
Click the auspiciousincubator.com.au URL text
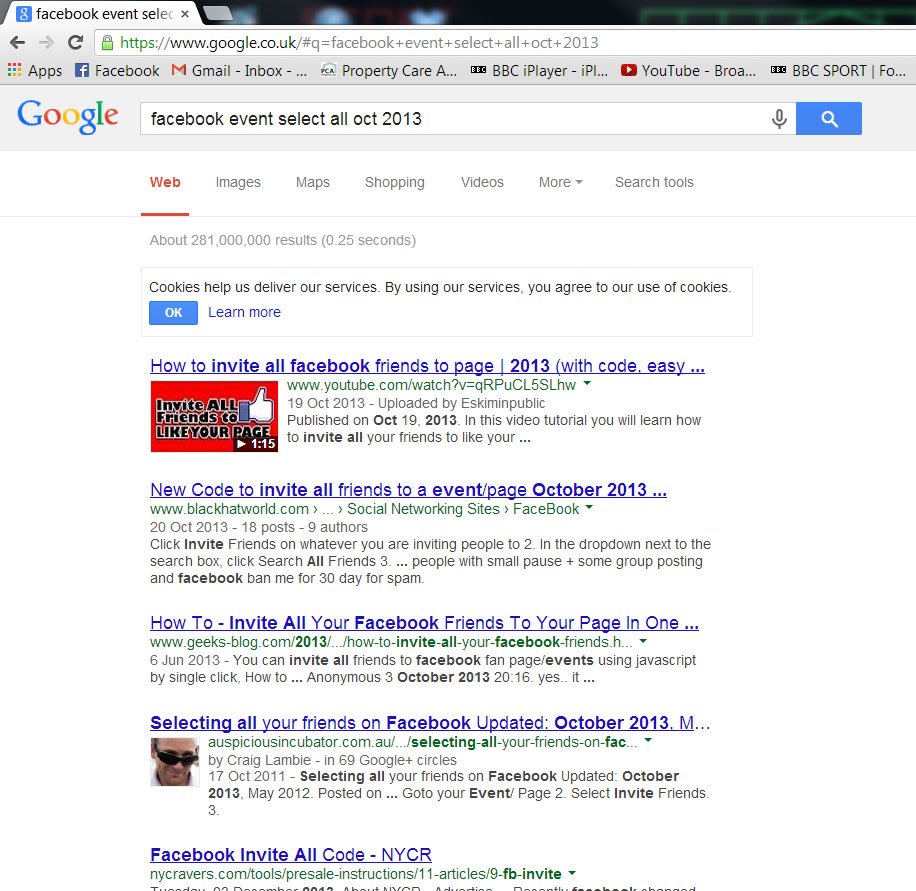pyautogui.click(x=423, y=742)
